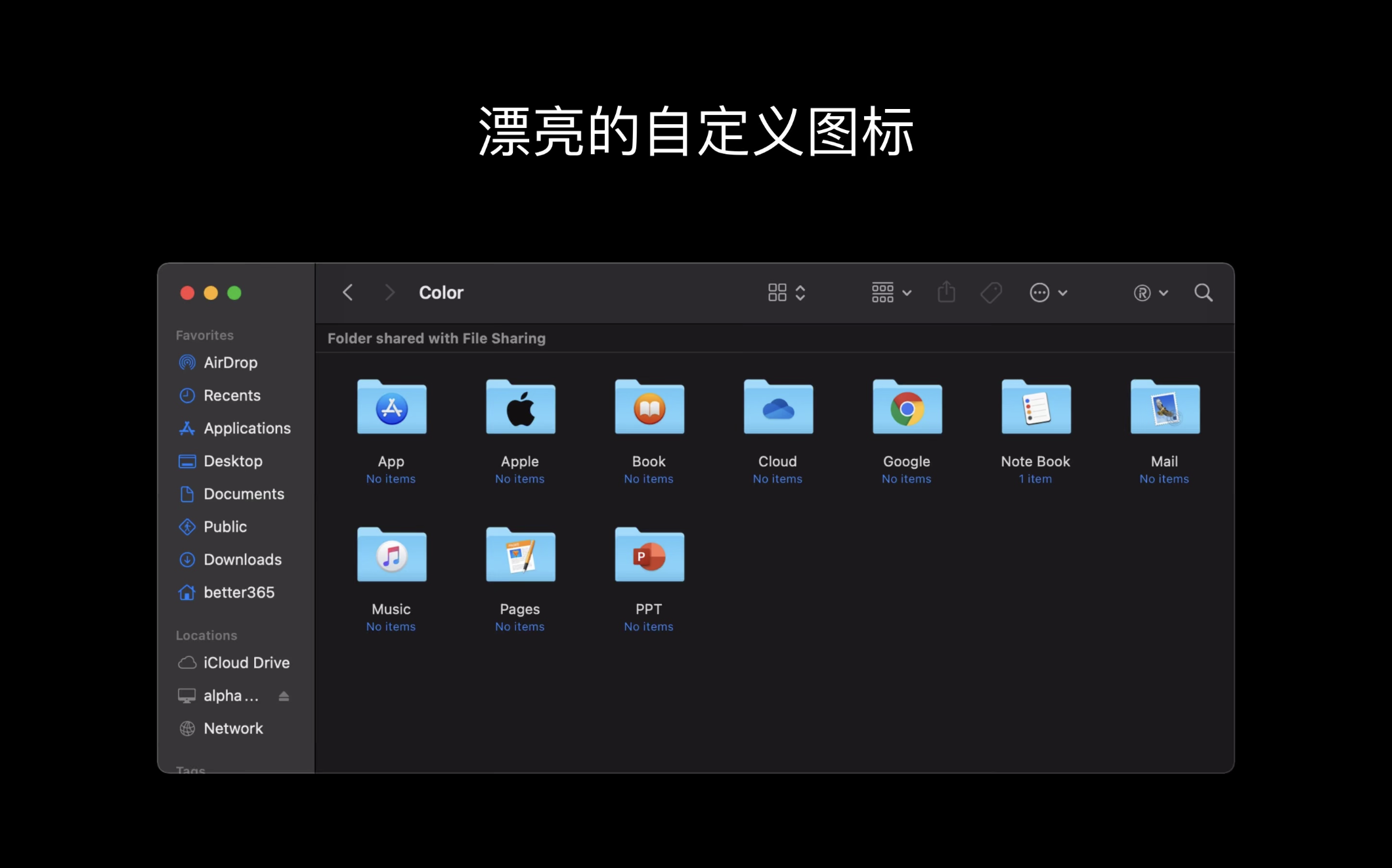Select the Note Book folder icon
This screenshot has width=1392, height=868.
(1035, 407)
